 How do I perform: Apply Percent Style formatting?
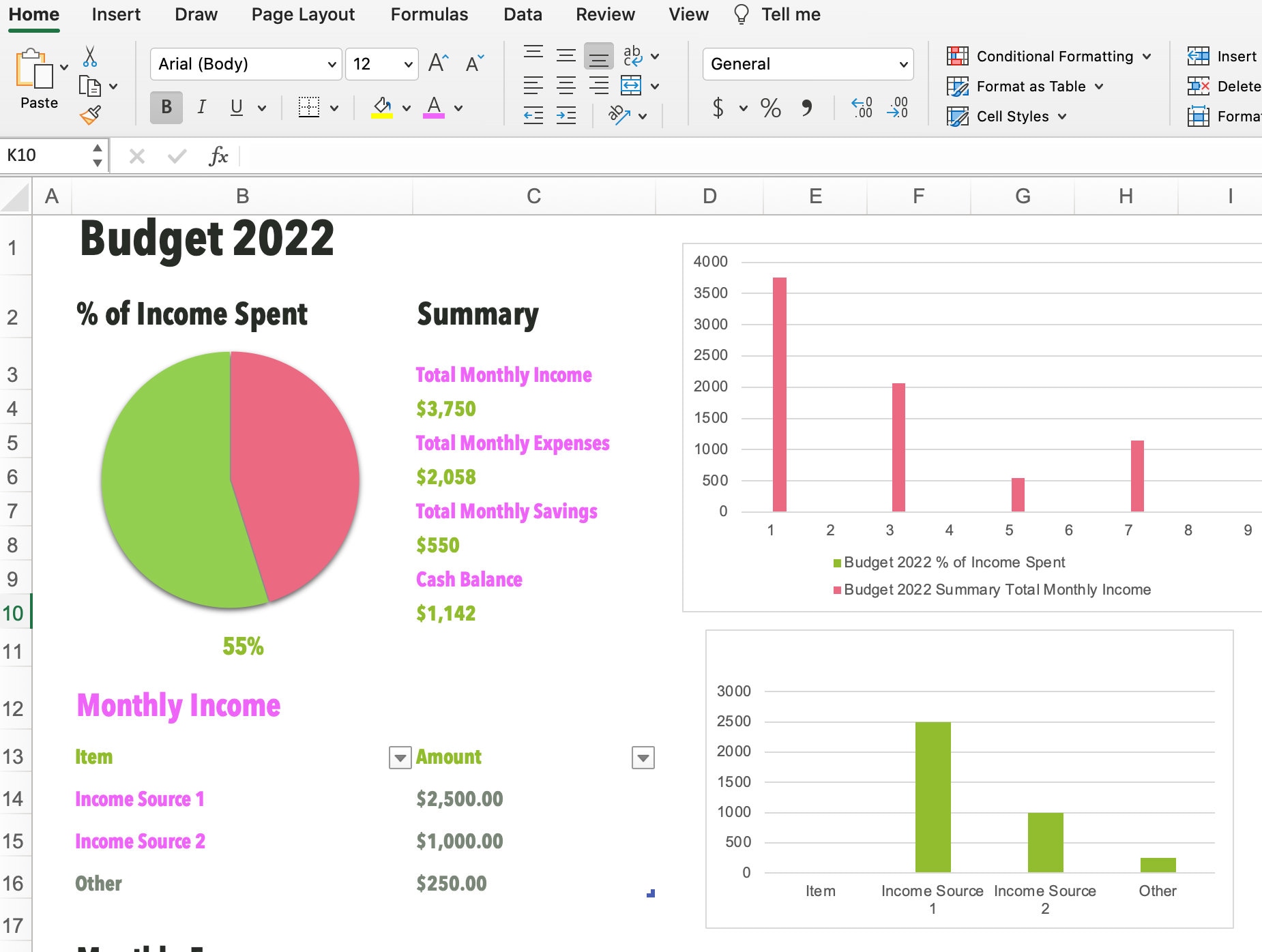(770, 107)
